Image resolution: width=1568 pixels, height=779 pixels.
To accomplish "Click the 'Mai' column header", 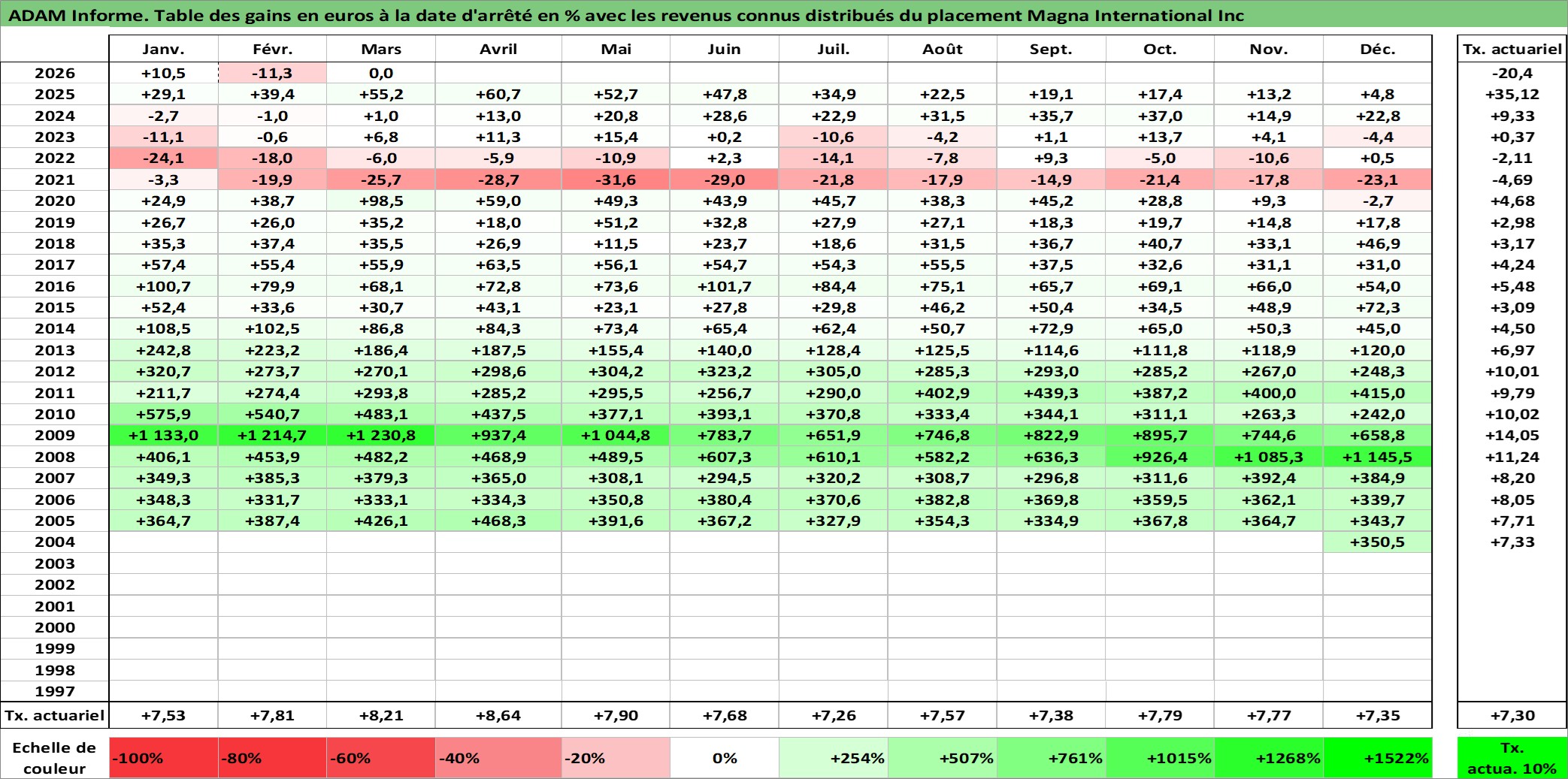I will 616,49.
